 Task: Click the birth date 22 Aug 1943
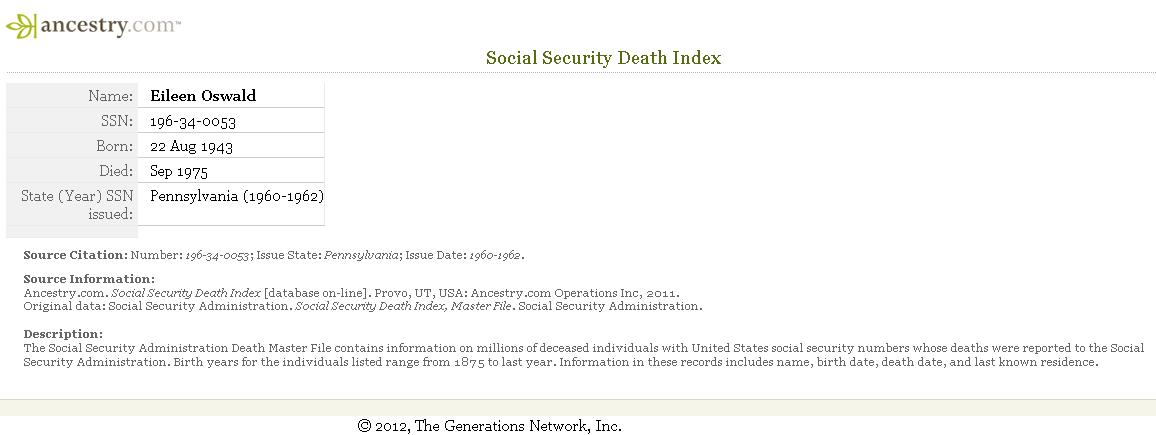click(x=191, y=146)
